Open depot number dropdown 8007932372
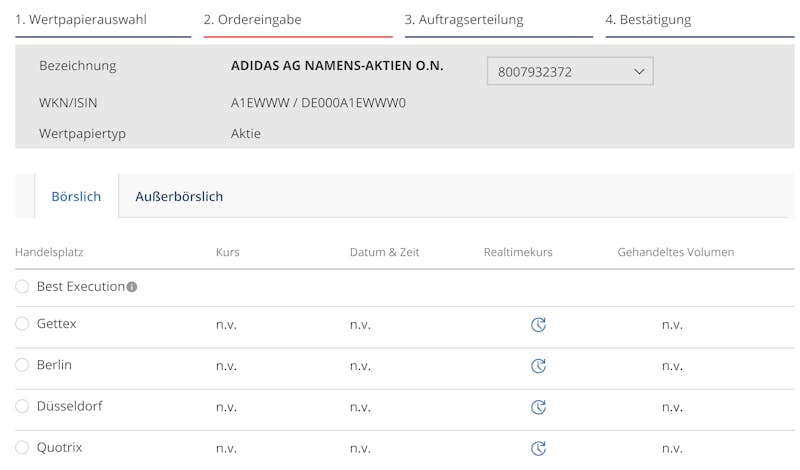 pos(570,71)
